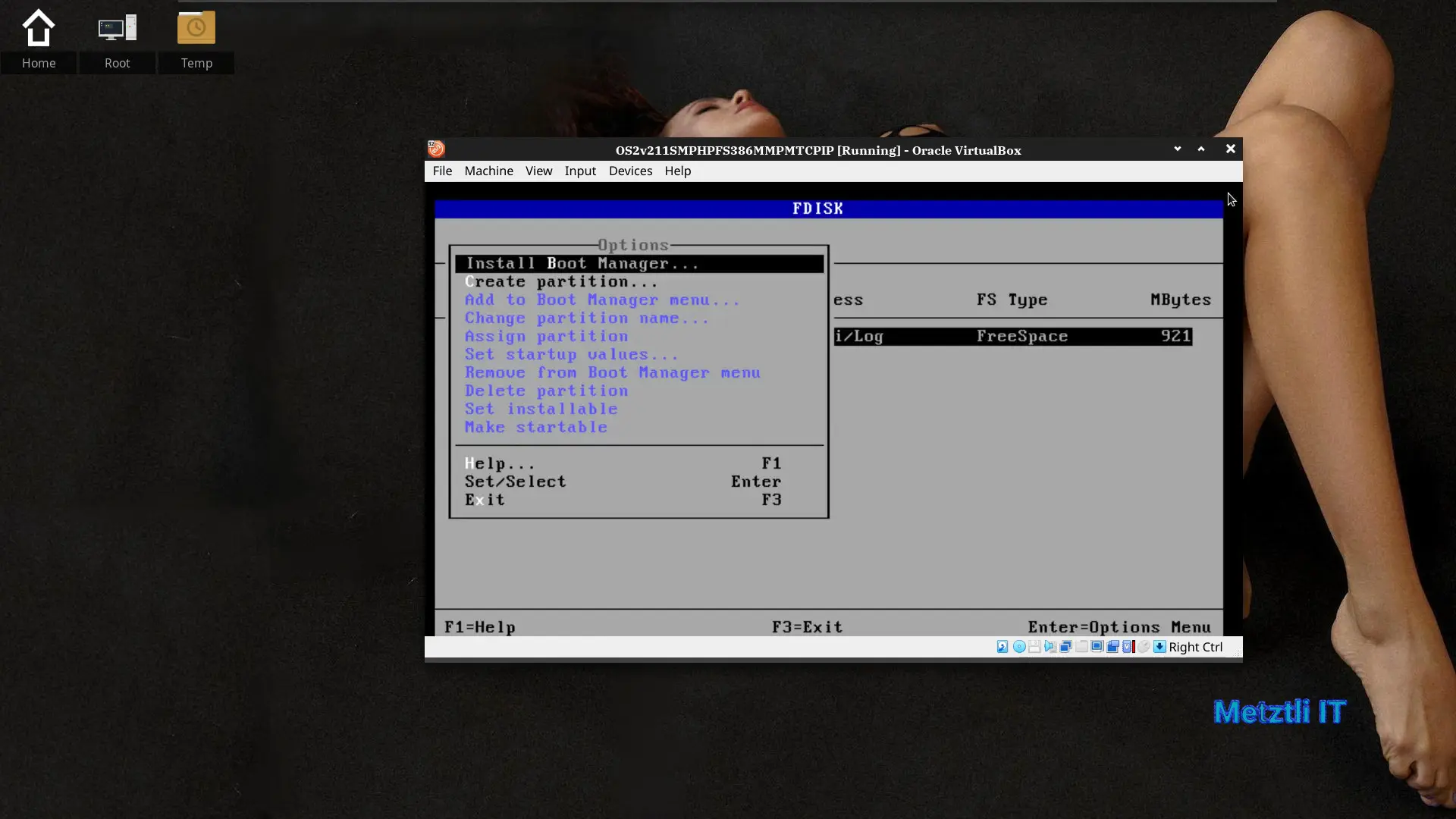Click Assign partition entry
Image resolution: width=1456 pixels, height=819 pixels.
coord(546,336)
